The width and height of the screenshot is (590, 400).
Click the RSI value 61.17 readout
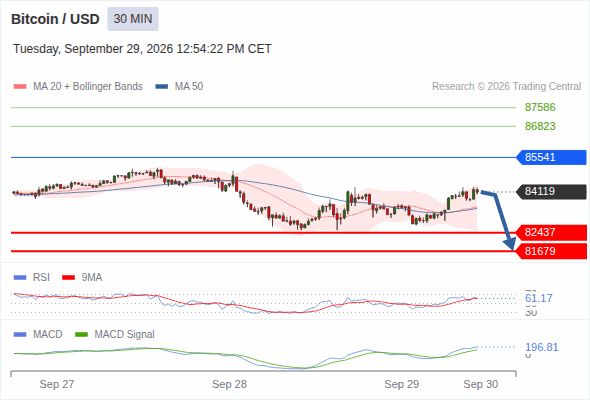[538, 298]
